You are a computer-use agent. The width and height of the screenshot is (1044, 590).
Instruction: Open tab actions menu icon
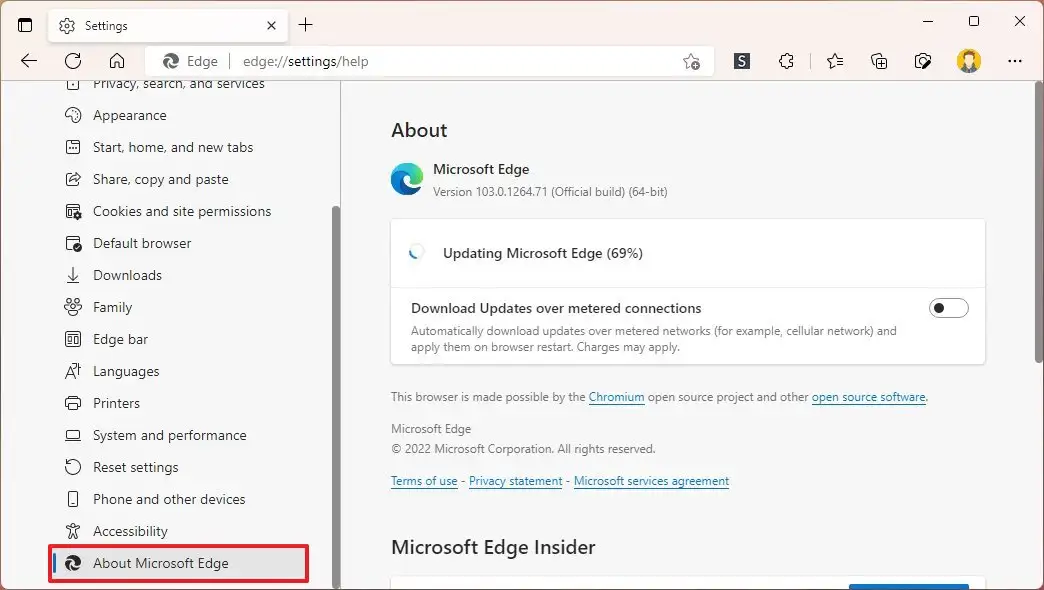pyautogui.click(x=25, y=24)
